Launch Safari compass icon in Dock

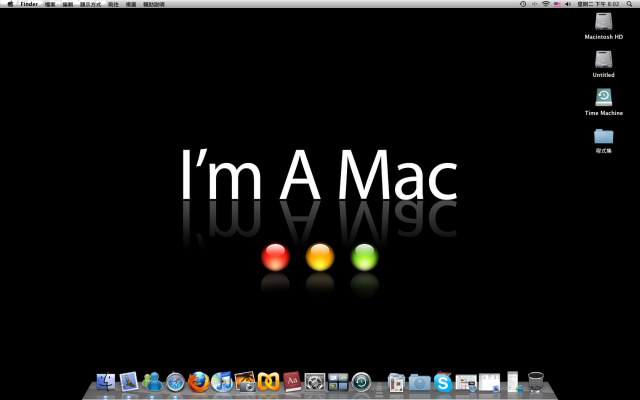pyautogui.click(x=176, y=382)
